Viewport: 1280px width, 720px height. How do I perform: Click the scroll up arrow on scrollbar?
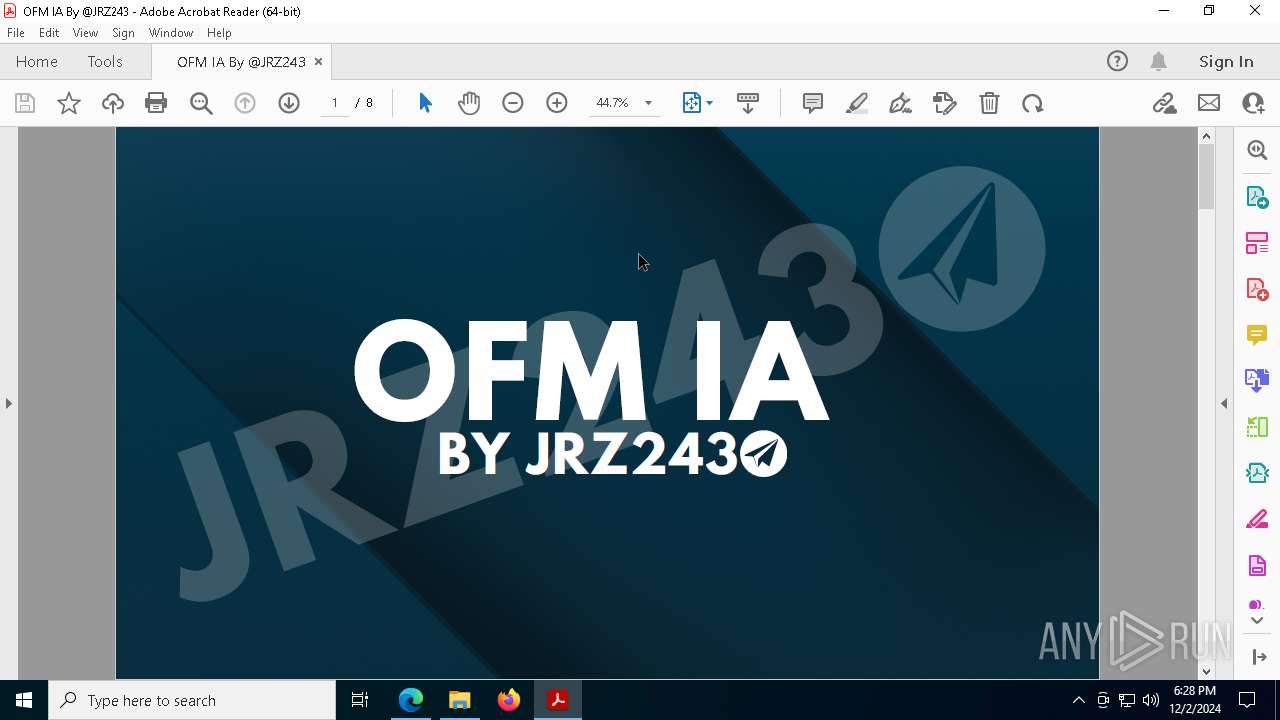(1206, 136)
